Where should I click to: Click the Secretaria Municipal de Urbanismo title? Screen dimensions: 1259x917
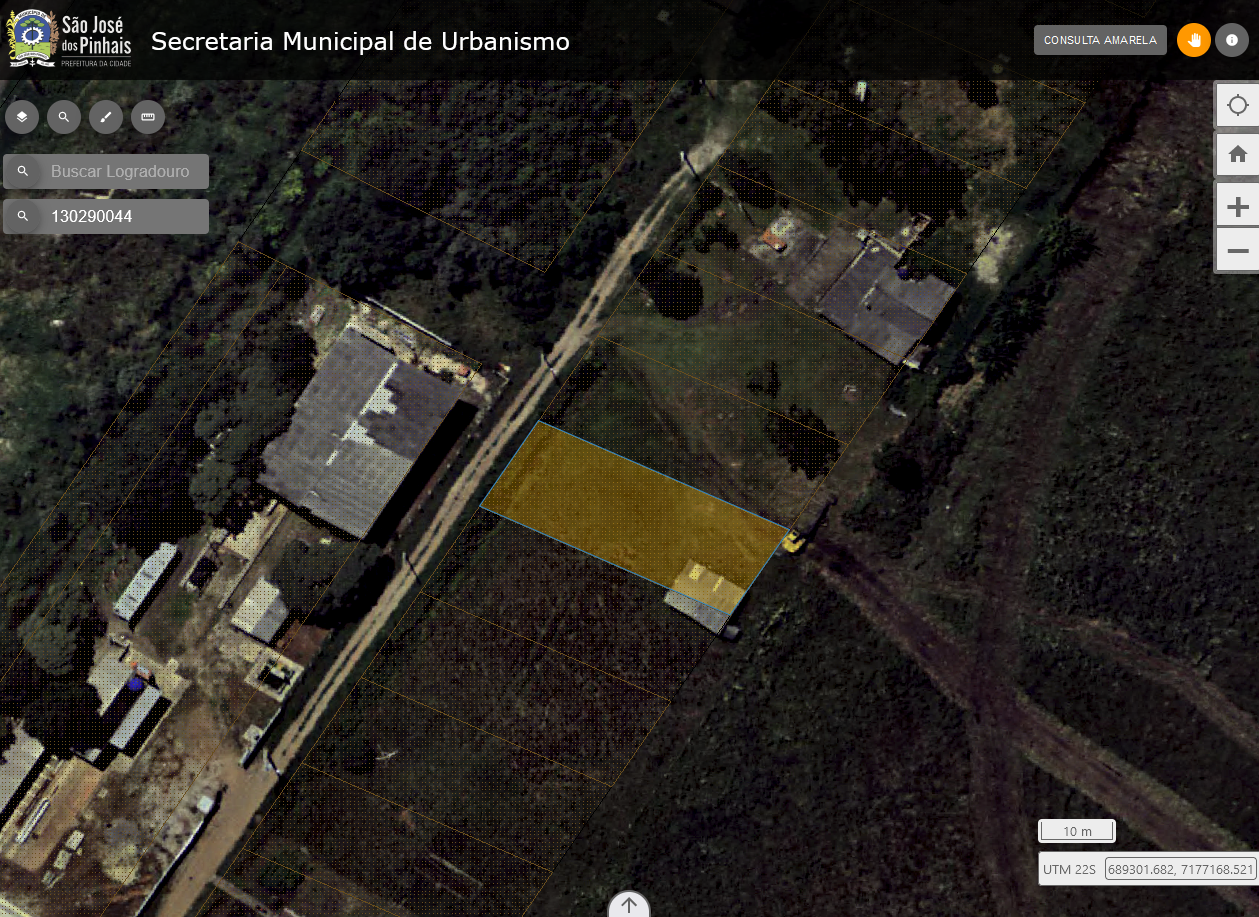[360, 42]
